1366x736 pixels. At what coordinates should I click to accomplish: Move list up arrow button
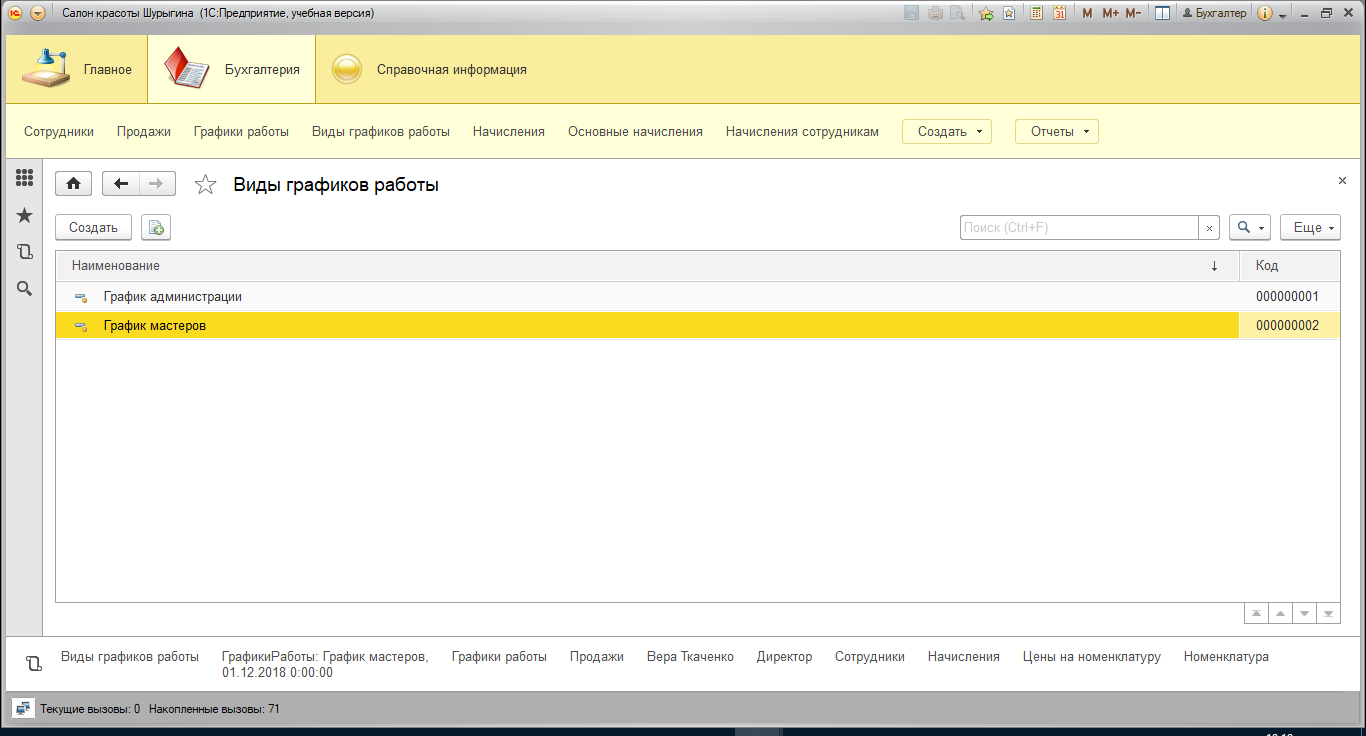click(x=1279, y=613)
